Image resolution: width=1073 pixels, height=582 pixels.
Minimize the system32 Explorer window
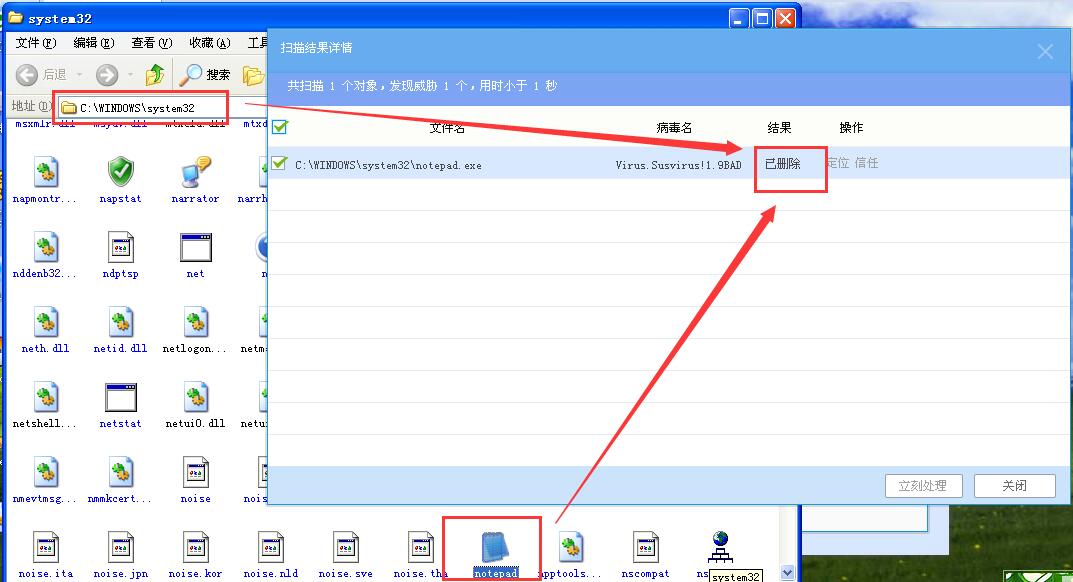(x=738, y=18)
